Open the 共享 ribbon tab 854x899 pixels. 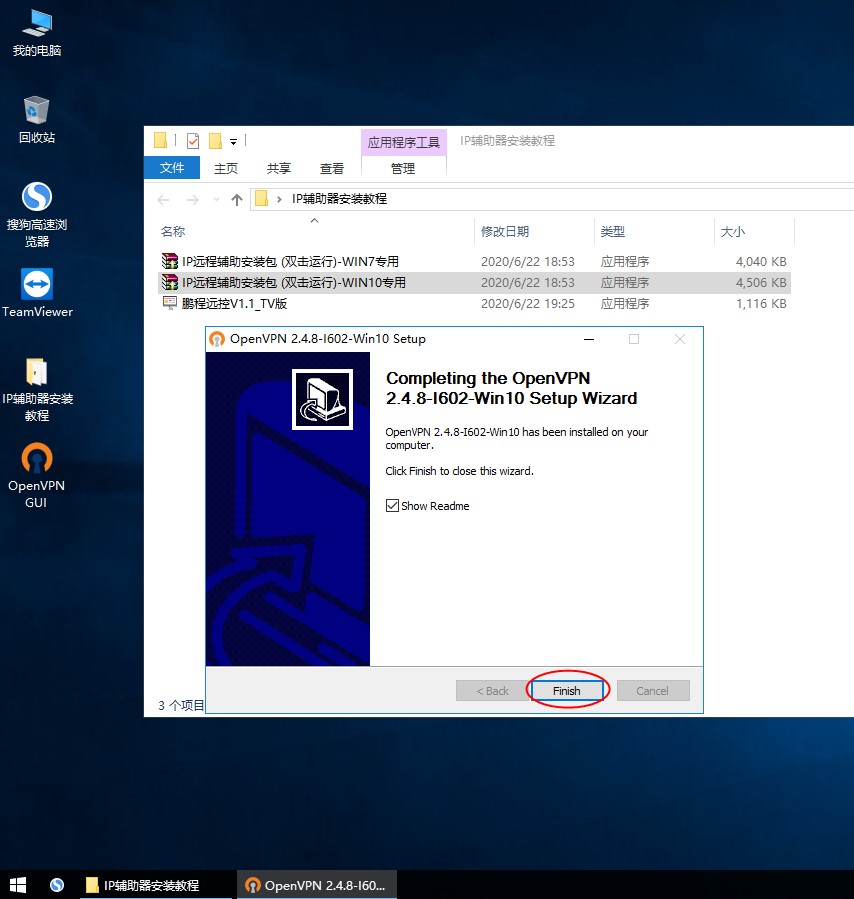coord(279,169)
